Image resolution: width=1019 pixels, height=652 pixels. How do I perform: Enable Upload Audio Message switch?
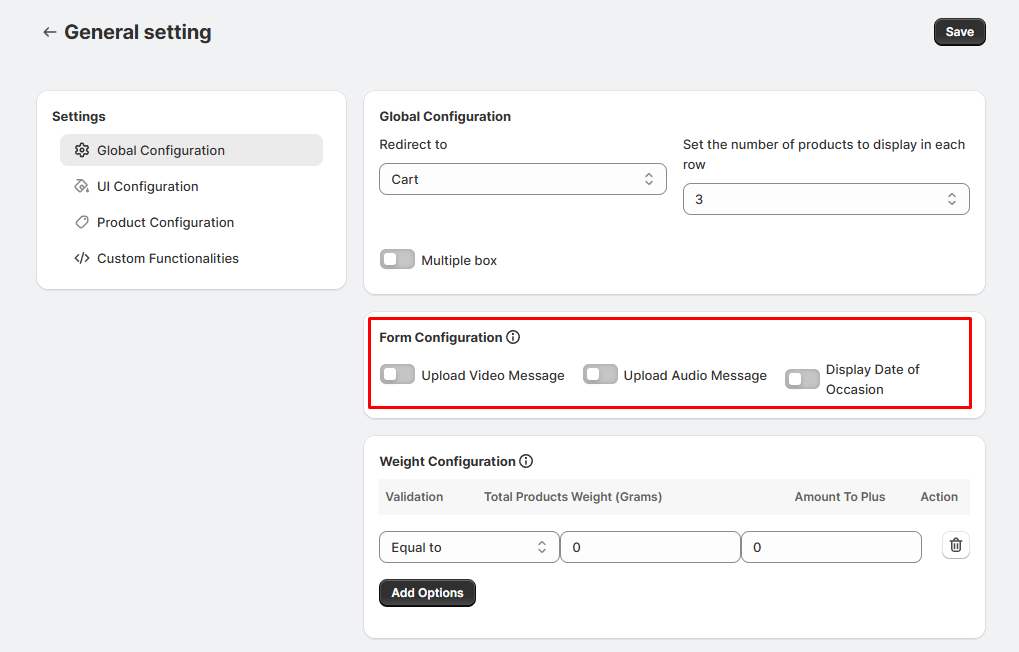click(x=600, y=375)
